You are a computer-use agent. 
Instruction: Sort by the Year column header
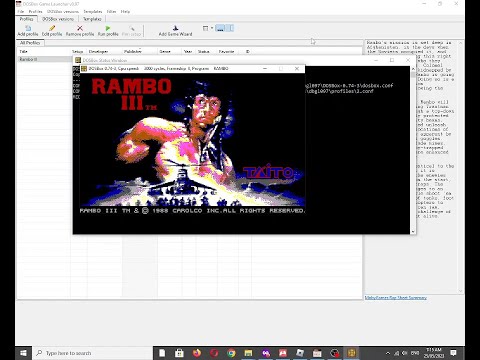click(x=188, y=52)
